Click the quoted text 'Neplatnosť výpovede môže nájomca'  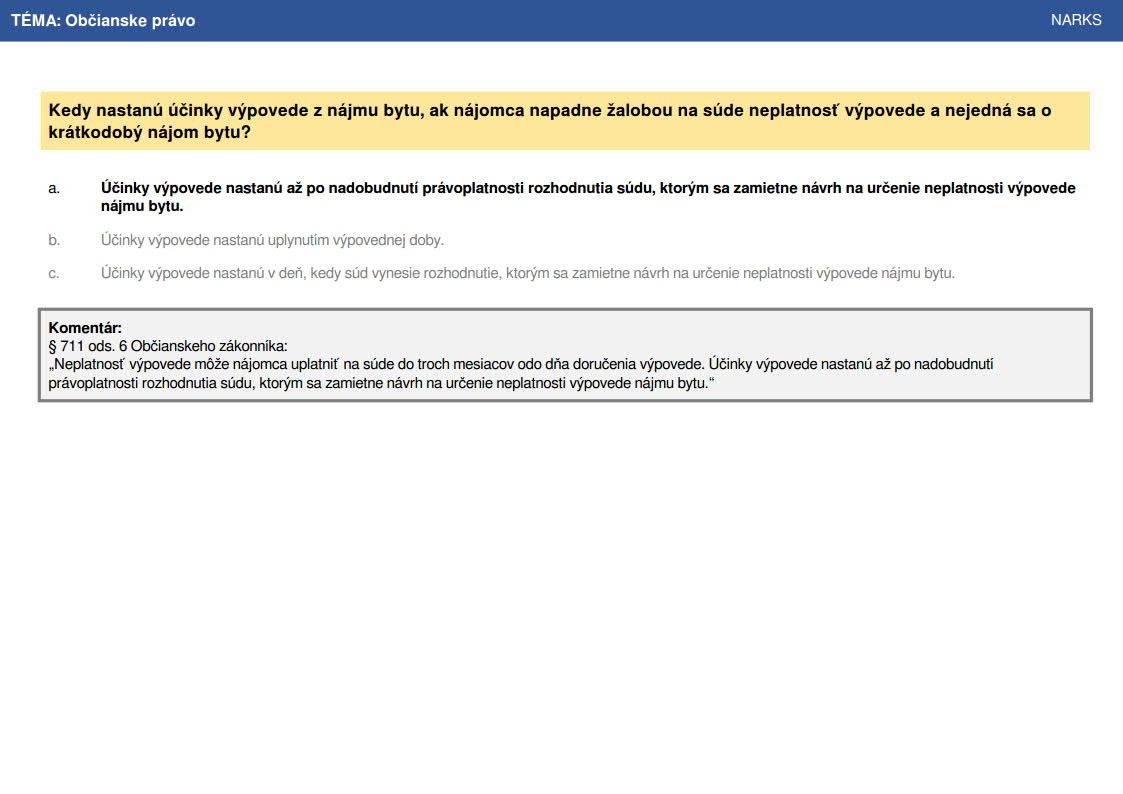(521, 373)
